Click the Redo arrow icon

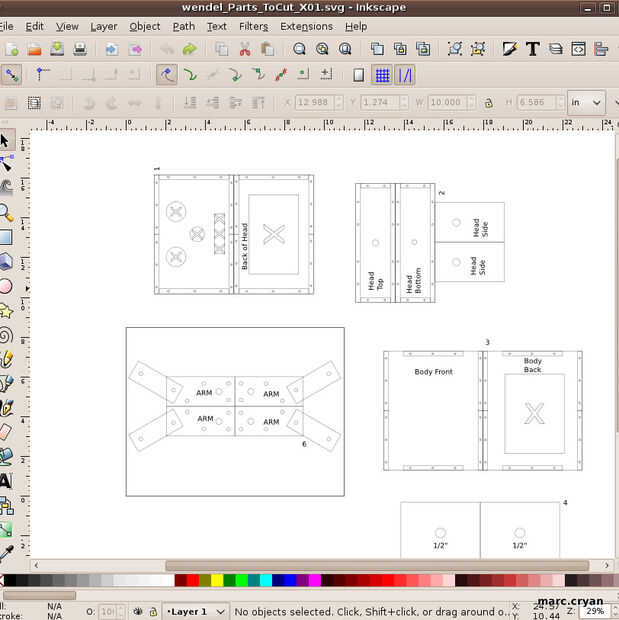(x=189, y=48)
